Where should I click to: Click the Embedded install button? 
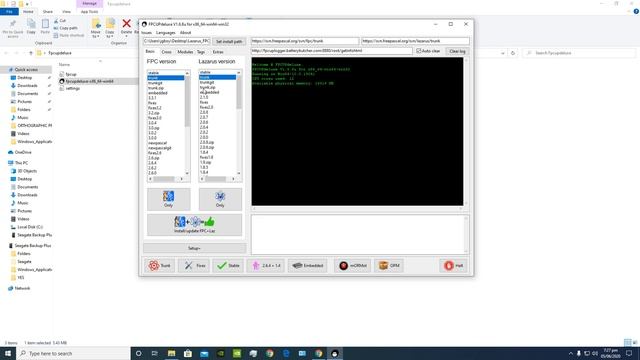coord(308,265)
